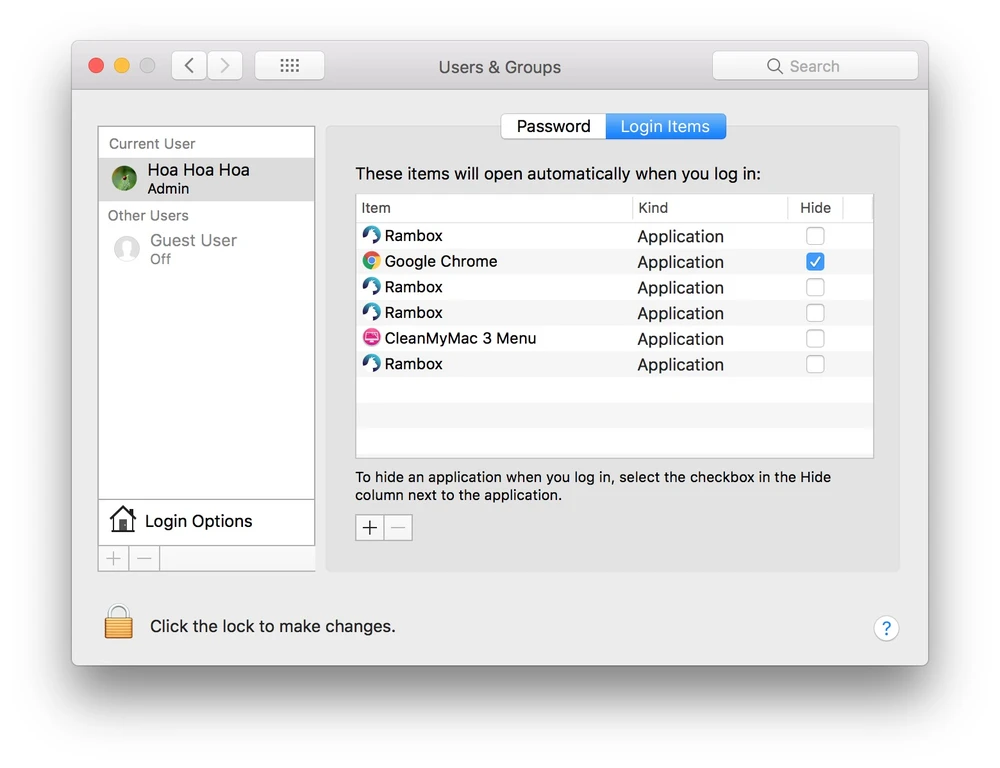The width and height of the screenshot is (1000, 768).
Task: Click the Google Chrome icon in list
Action: tap(371, 261)
